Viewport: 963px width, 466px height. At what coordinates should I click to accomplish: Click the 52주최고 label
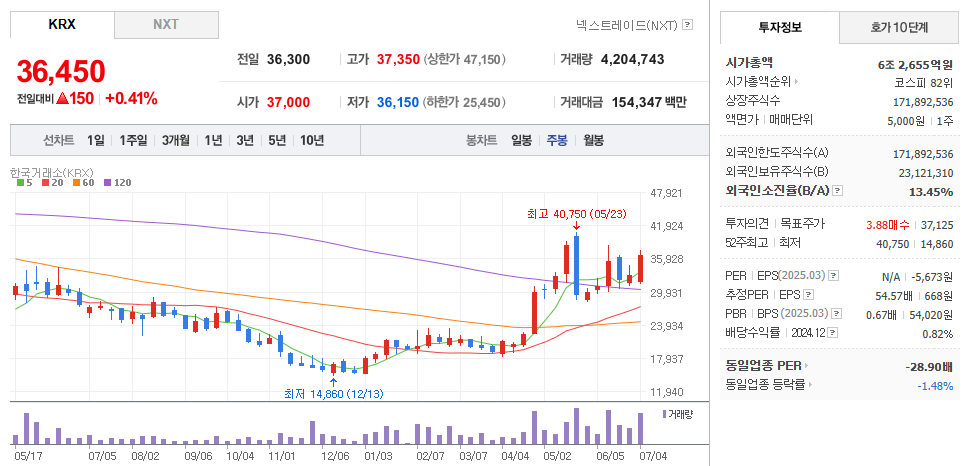[x=747, y=243]
